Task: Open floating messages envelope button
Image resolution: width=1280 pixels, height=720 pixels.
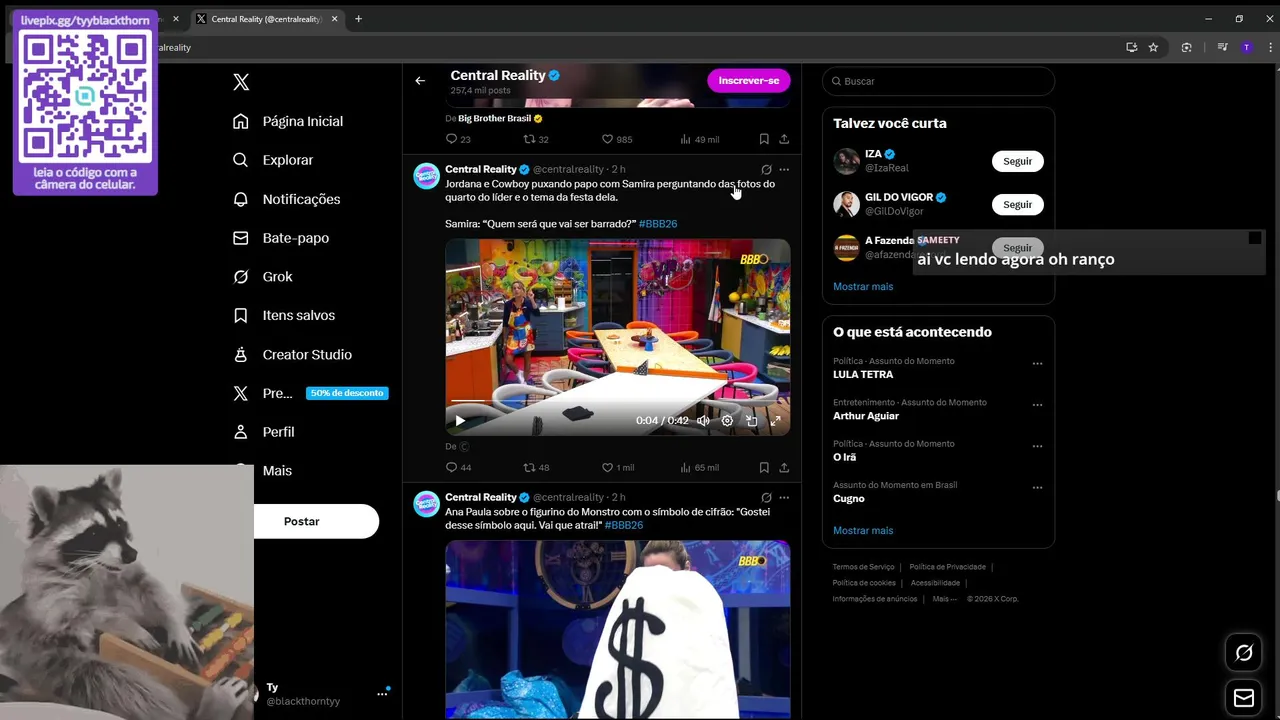Action: click(x=1244, y=698)
